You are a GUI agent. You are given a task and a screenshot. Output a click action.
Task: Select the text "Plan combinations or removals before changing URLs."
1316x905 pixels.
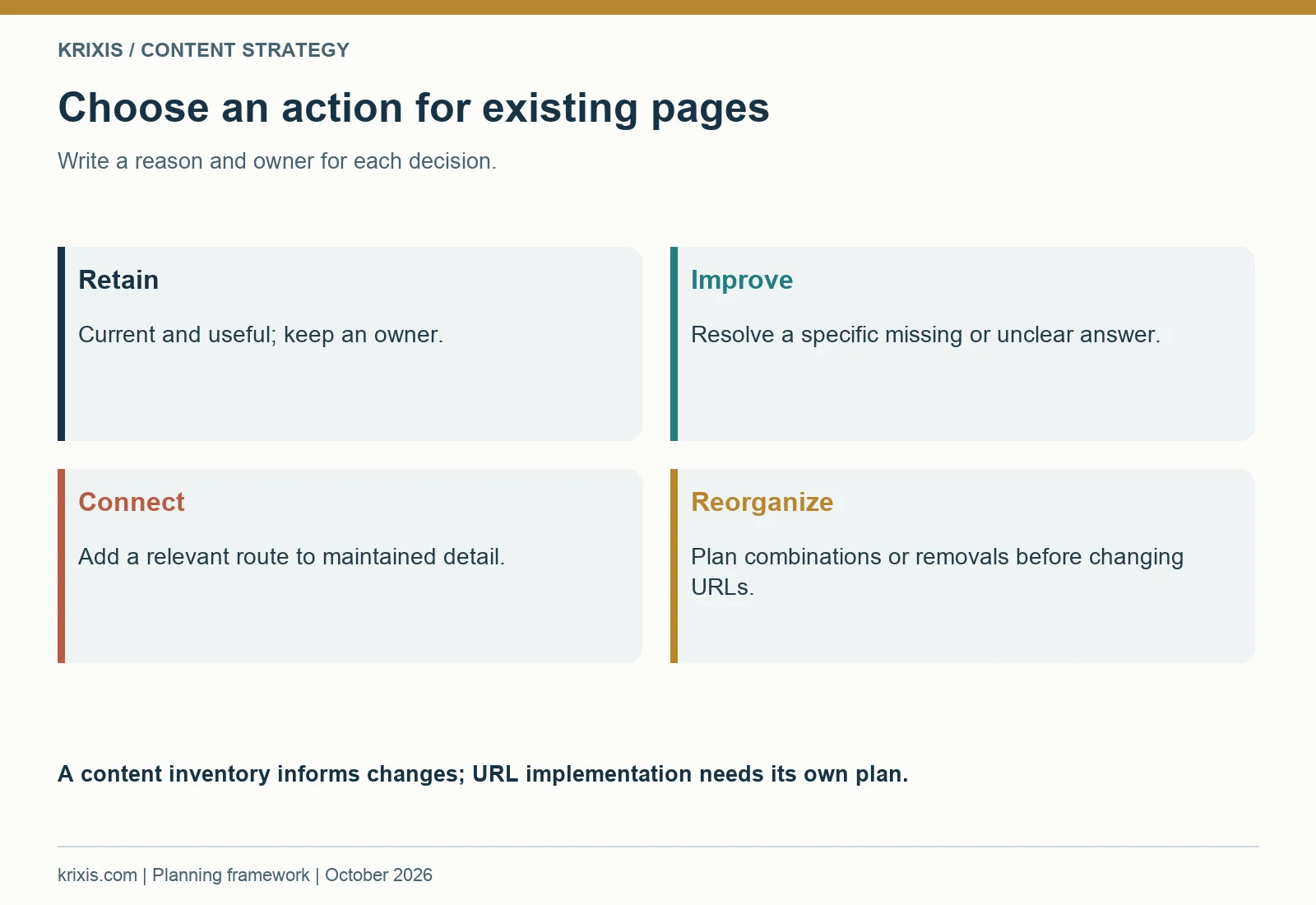(937, 572)
